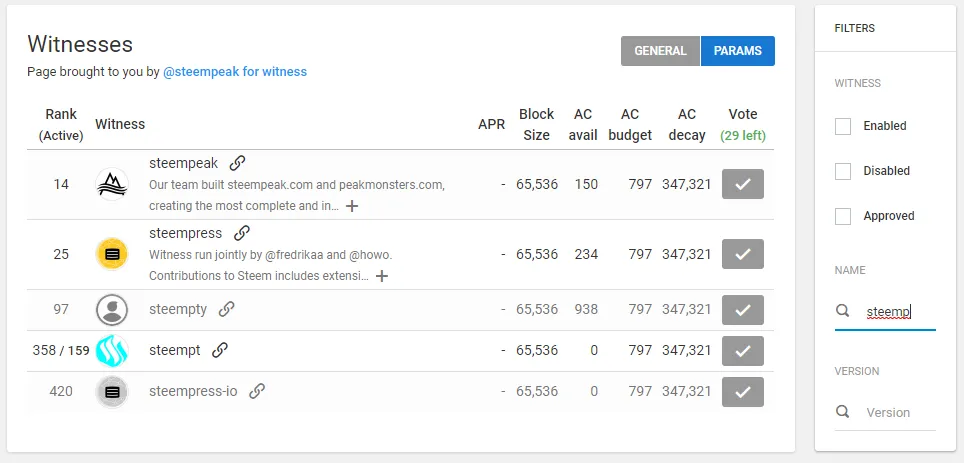Click the cyan steempt flame avatar

(112, 350)
